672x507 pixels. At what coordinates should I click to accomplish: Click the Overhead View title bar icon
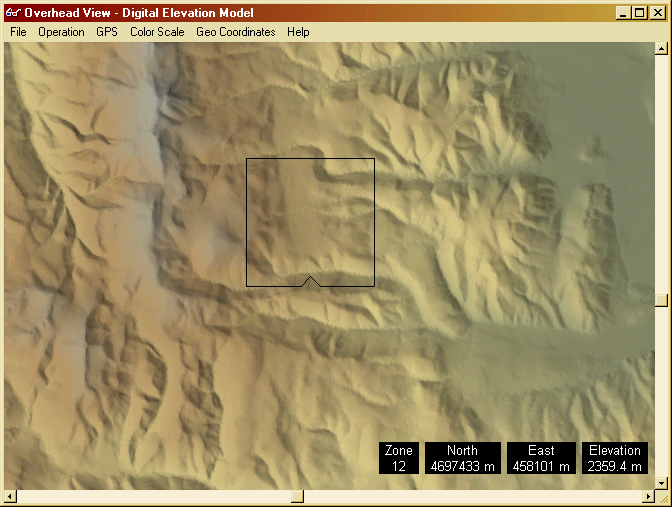pos(13,13)
